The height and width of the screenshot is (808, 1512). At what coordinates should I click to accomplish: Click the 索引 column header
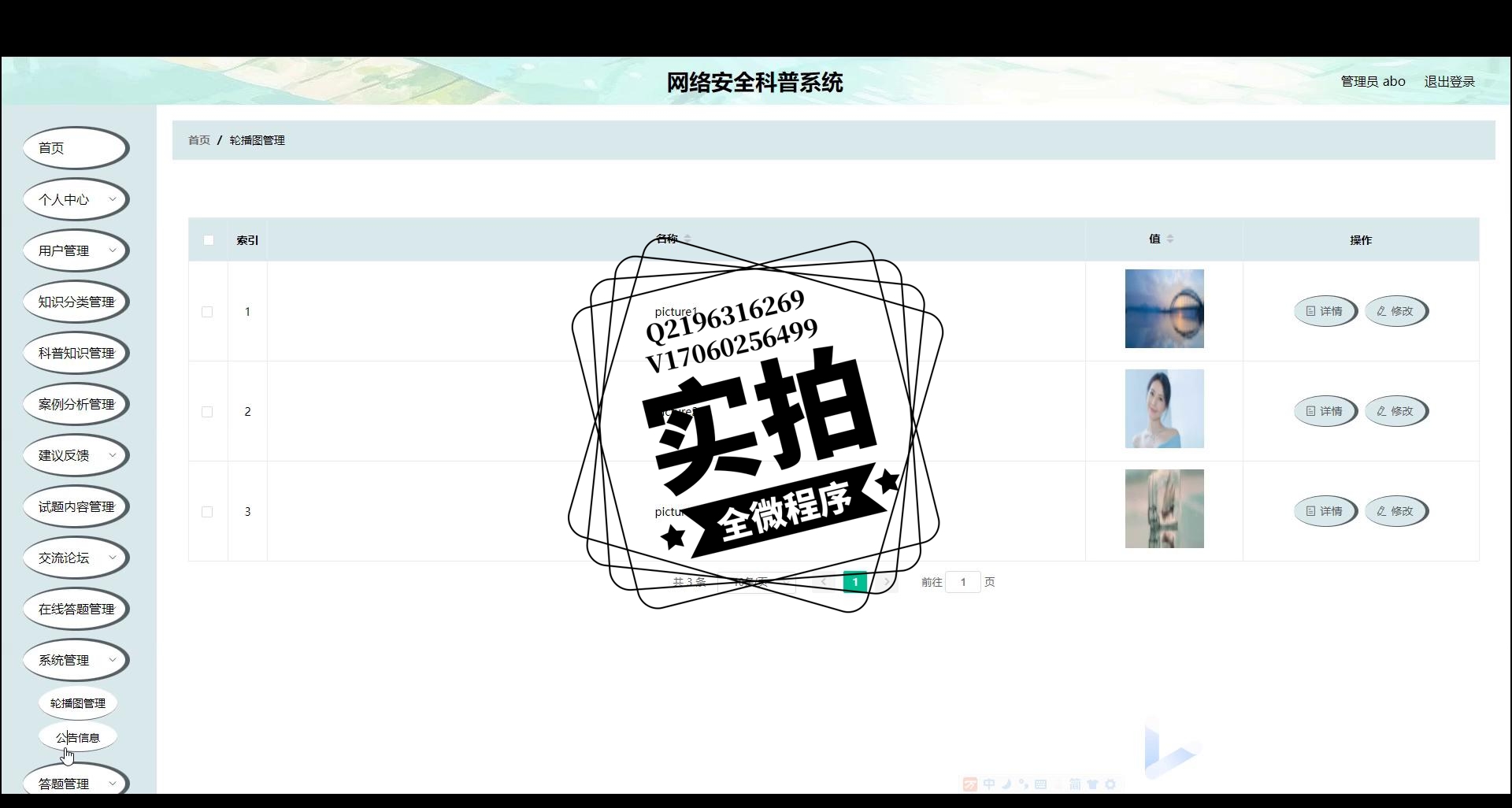pyautogui.click(x=247, y=240)
